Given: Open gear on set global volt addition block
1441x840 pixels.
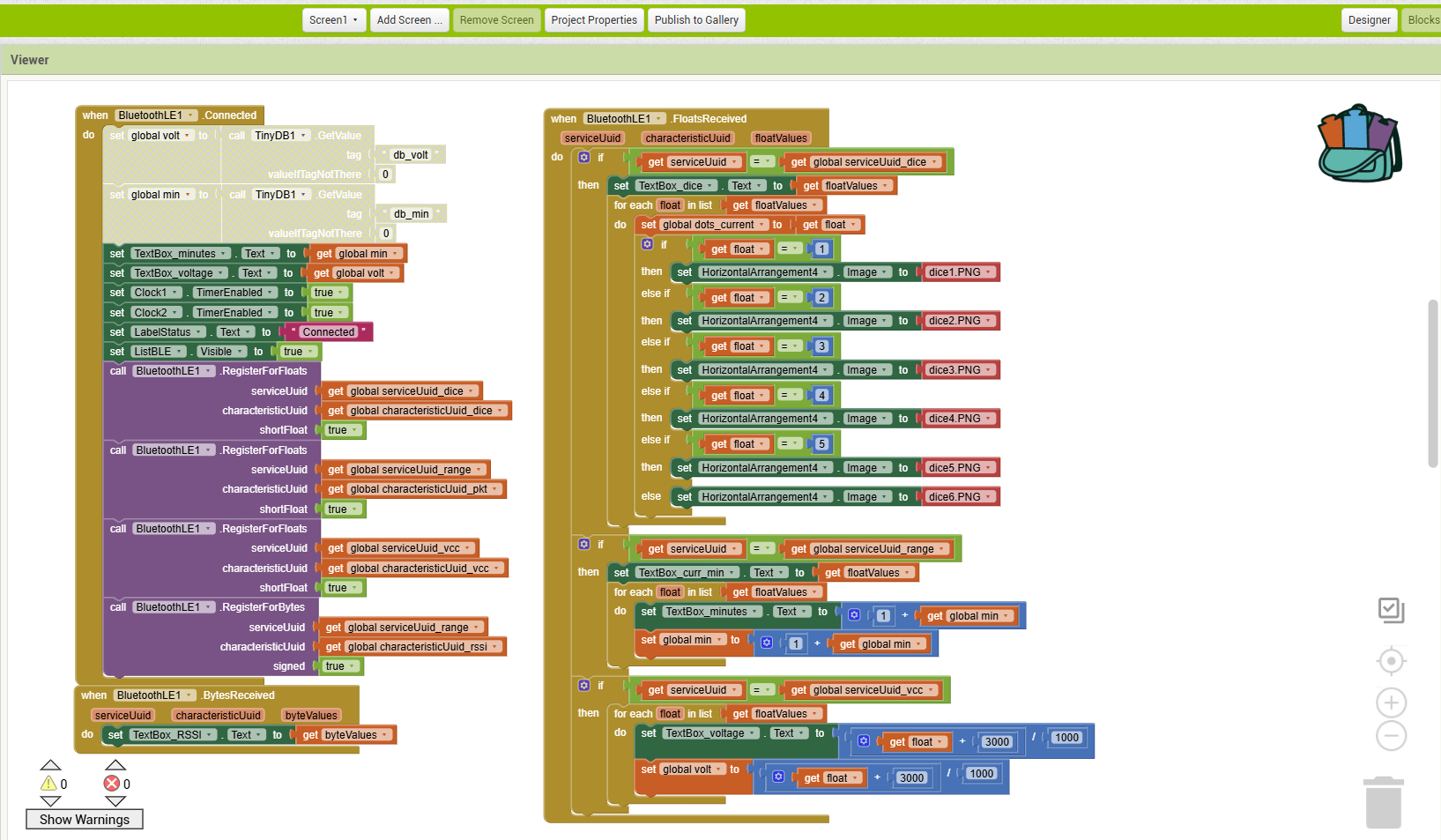Looking at the screenshot, I should 778,777.
